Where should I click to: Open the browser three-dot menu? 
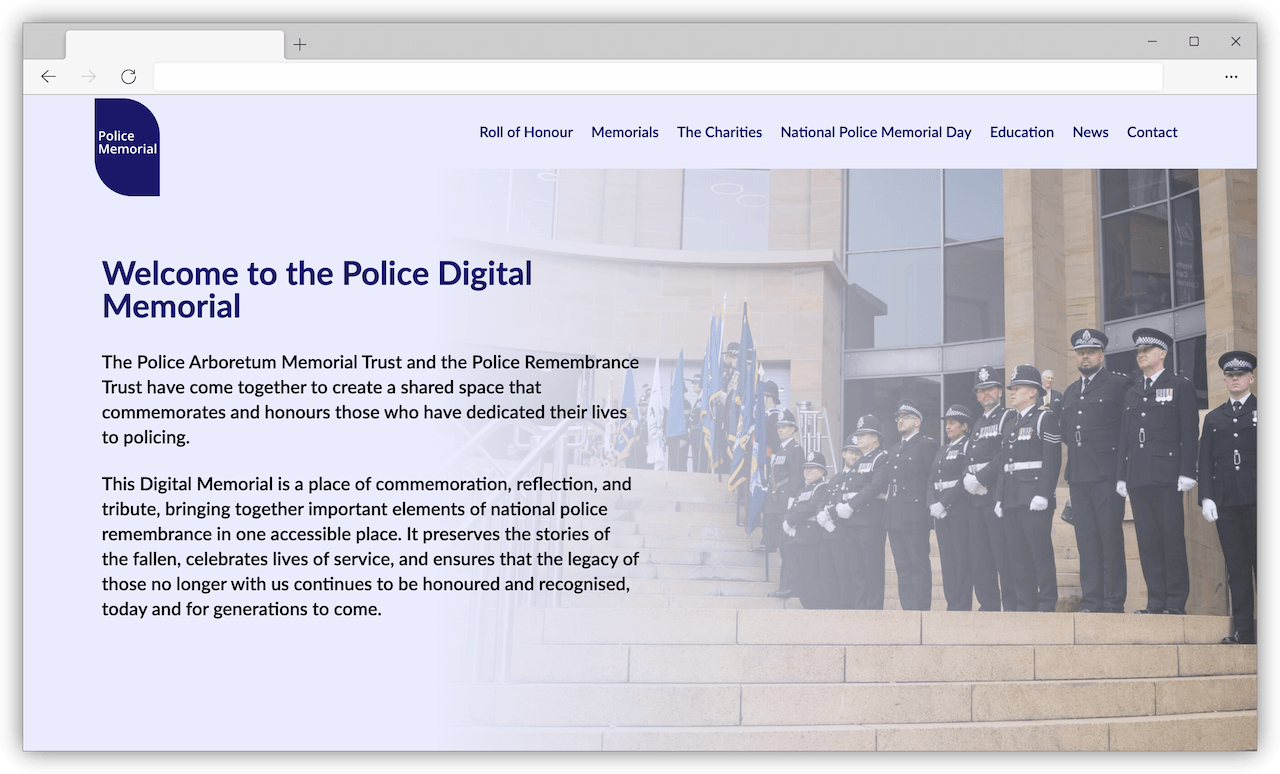coord(1231,77)
